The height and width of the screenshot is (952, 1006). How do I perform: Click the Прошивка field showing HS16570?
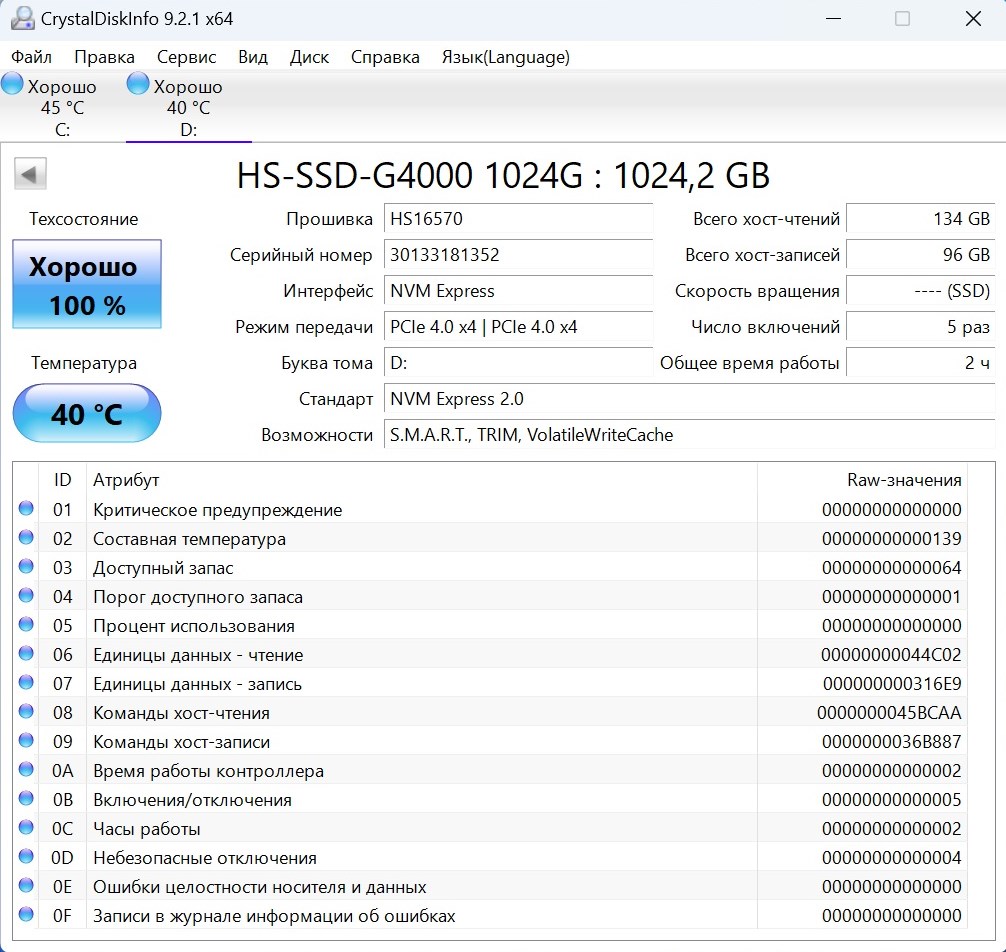pyautogui.click(x=518, y=219)
